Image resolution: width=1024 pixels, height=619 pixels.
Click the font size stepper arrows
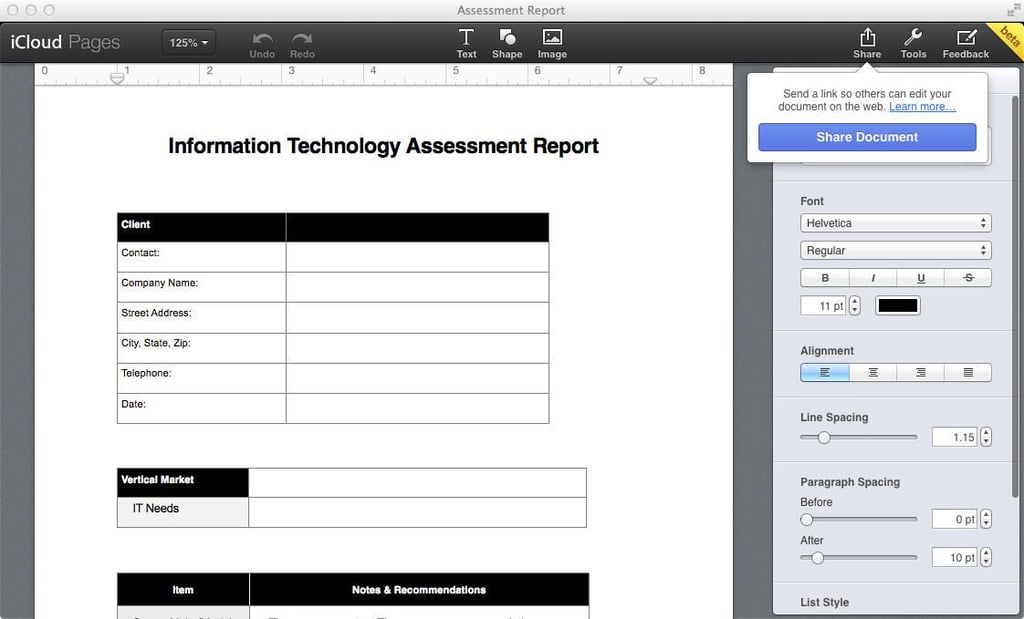(854, 306)
